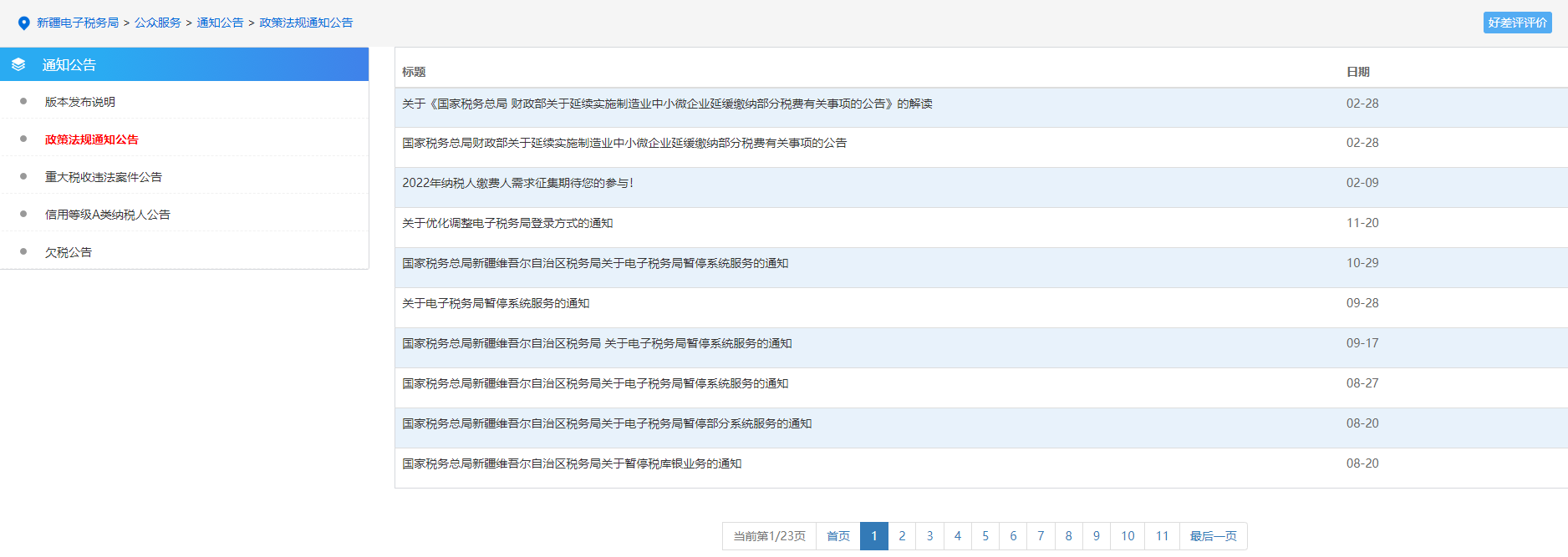Screen dimensions: 1568x557
Task: Open 暂停部分系统服务的通知 notice
Action: point(607,423)
